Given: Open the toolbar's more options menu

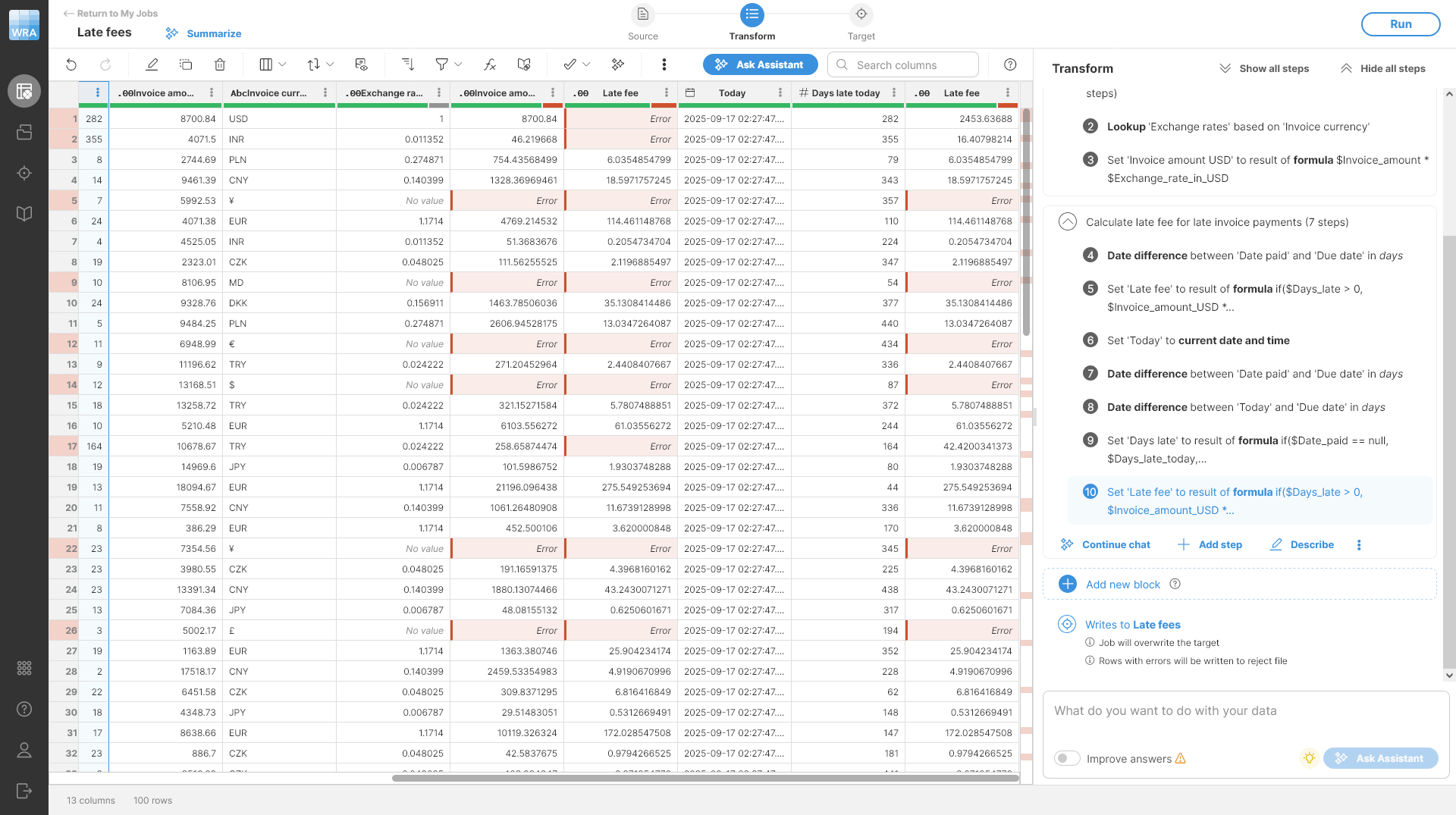Looking at the screenshot, I should pos(664,65).
